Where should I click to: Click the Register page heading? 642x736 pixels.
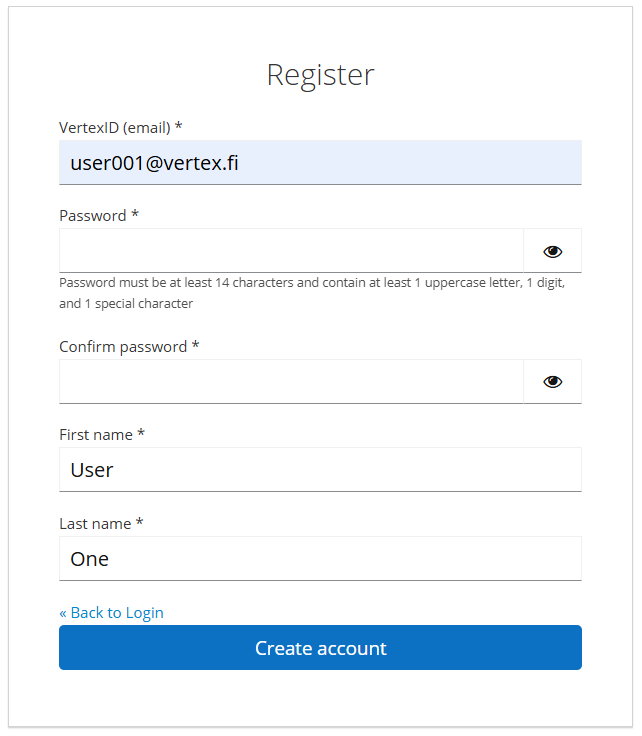320,74
